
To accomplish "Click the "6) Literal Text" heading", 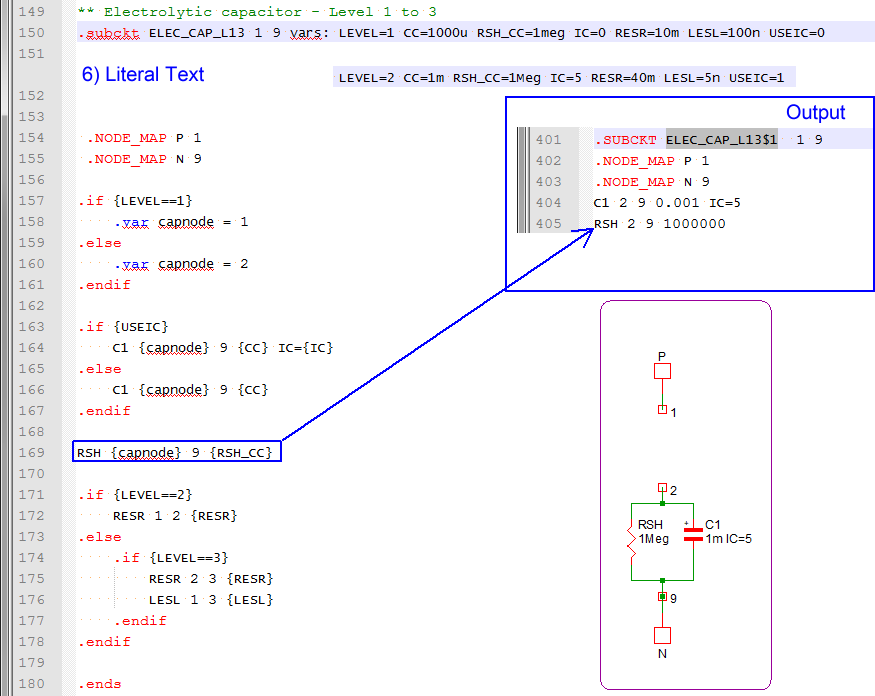I will [144, 75].
